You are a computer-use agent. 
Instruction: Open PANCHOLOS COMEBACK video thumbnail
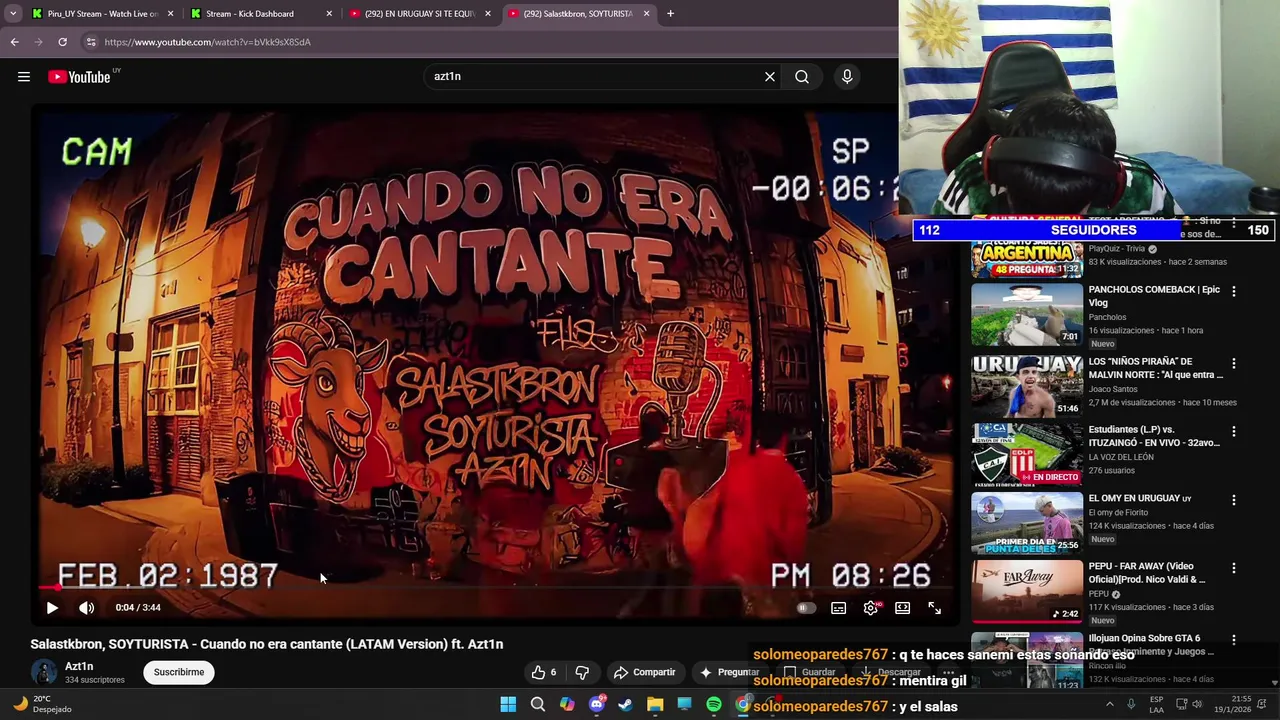[1027, 315]
